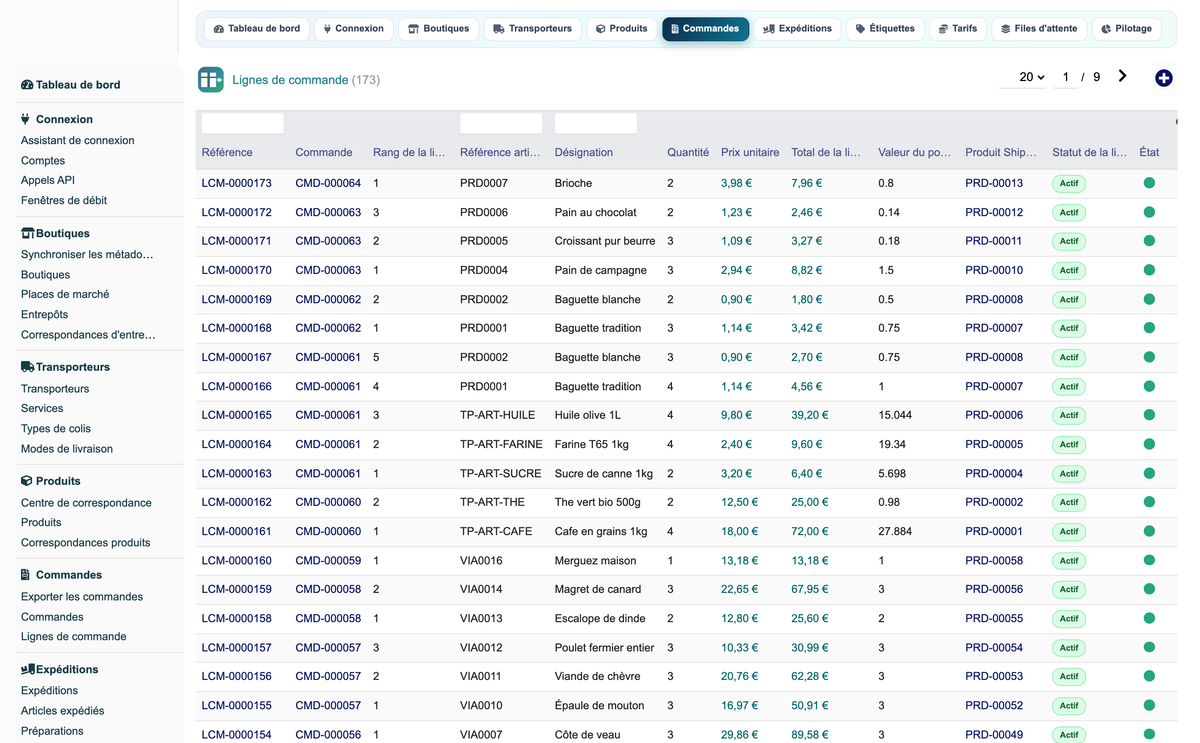Click the Huile olive 1L designation cell

pos(588,415)
